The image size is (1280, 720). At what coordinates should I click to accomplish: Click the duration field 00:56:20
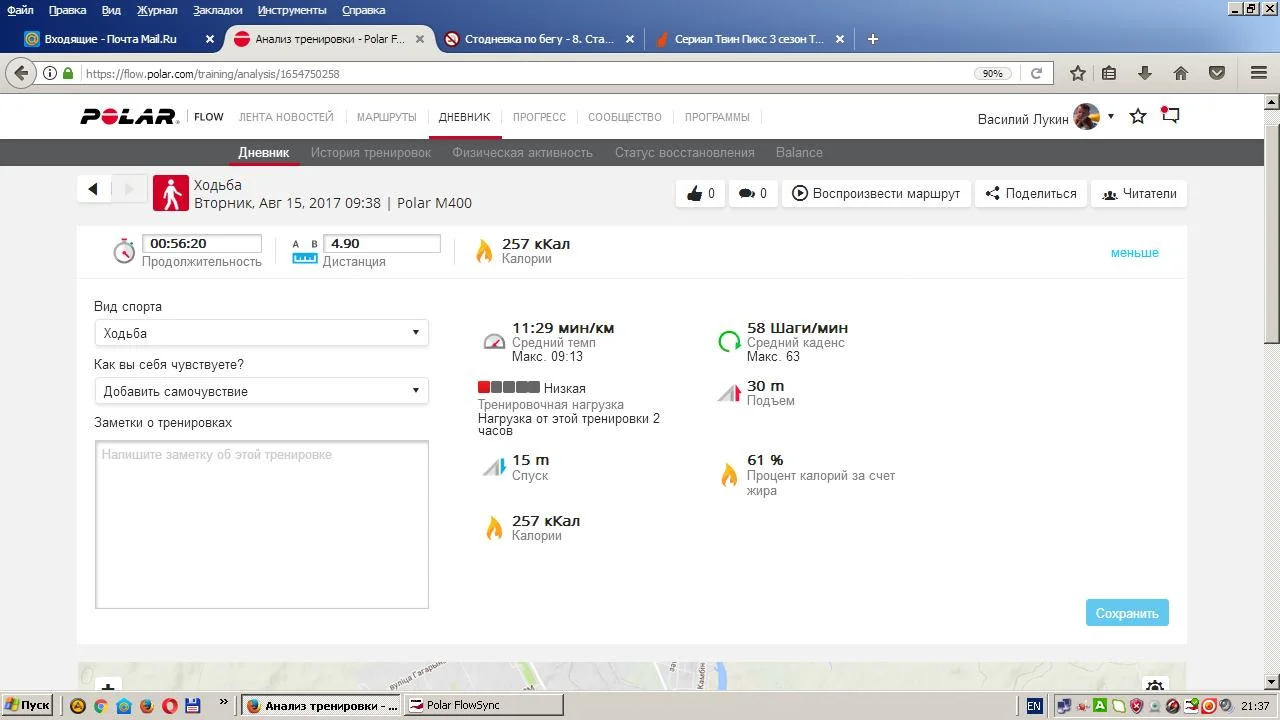[x=202, y=243]
